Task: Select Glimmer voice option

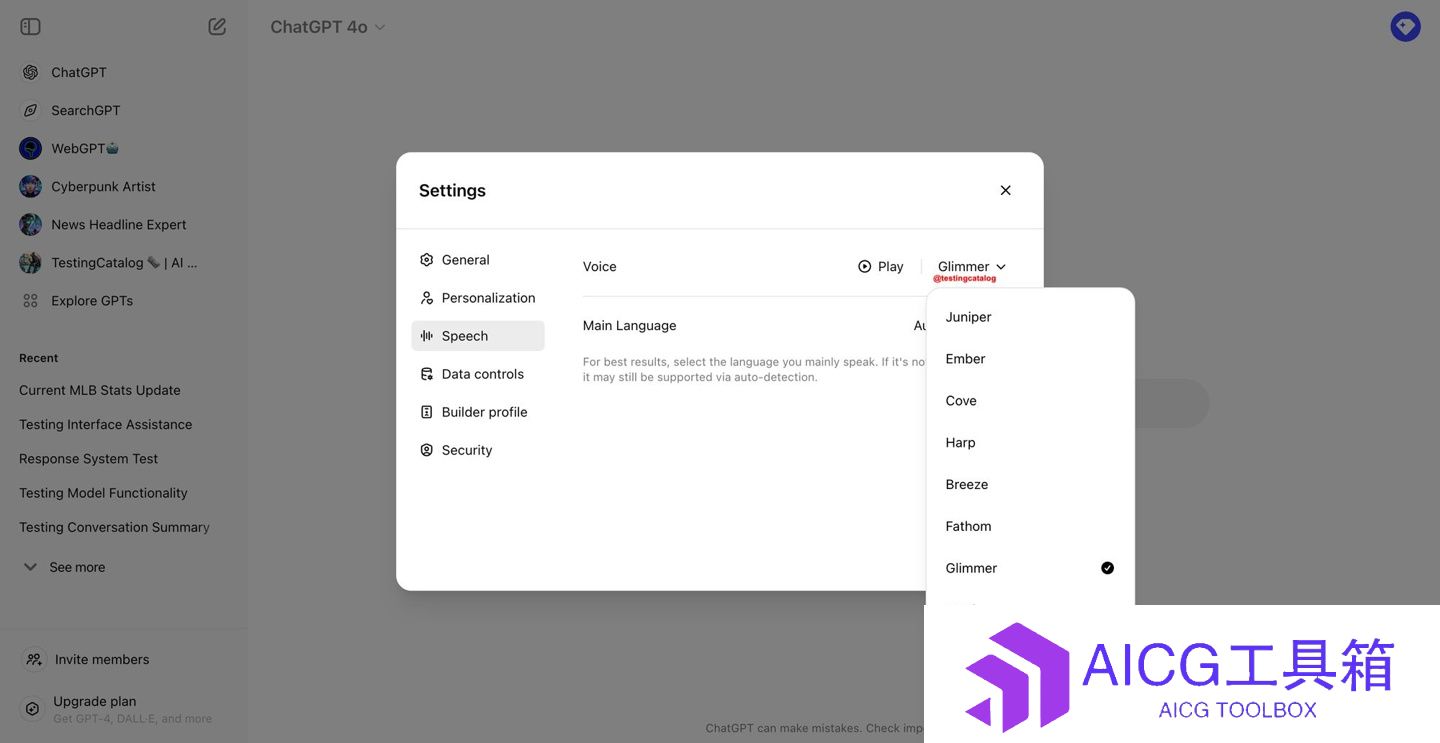Action: (1030, 568)
